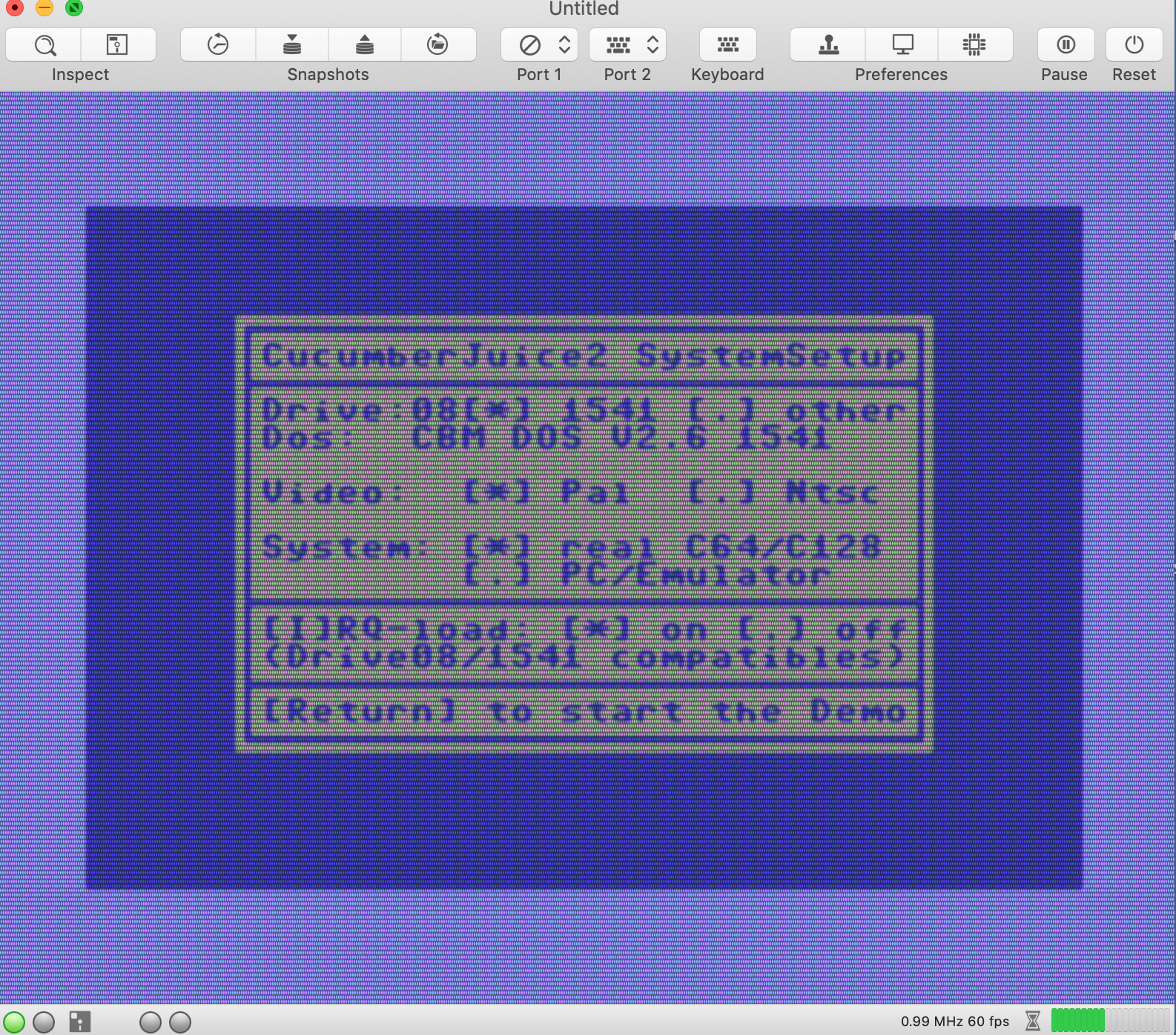
Task: Click the "Inspect" toolbar label
Action: point(80,75)
